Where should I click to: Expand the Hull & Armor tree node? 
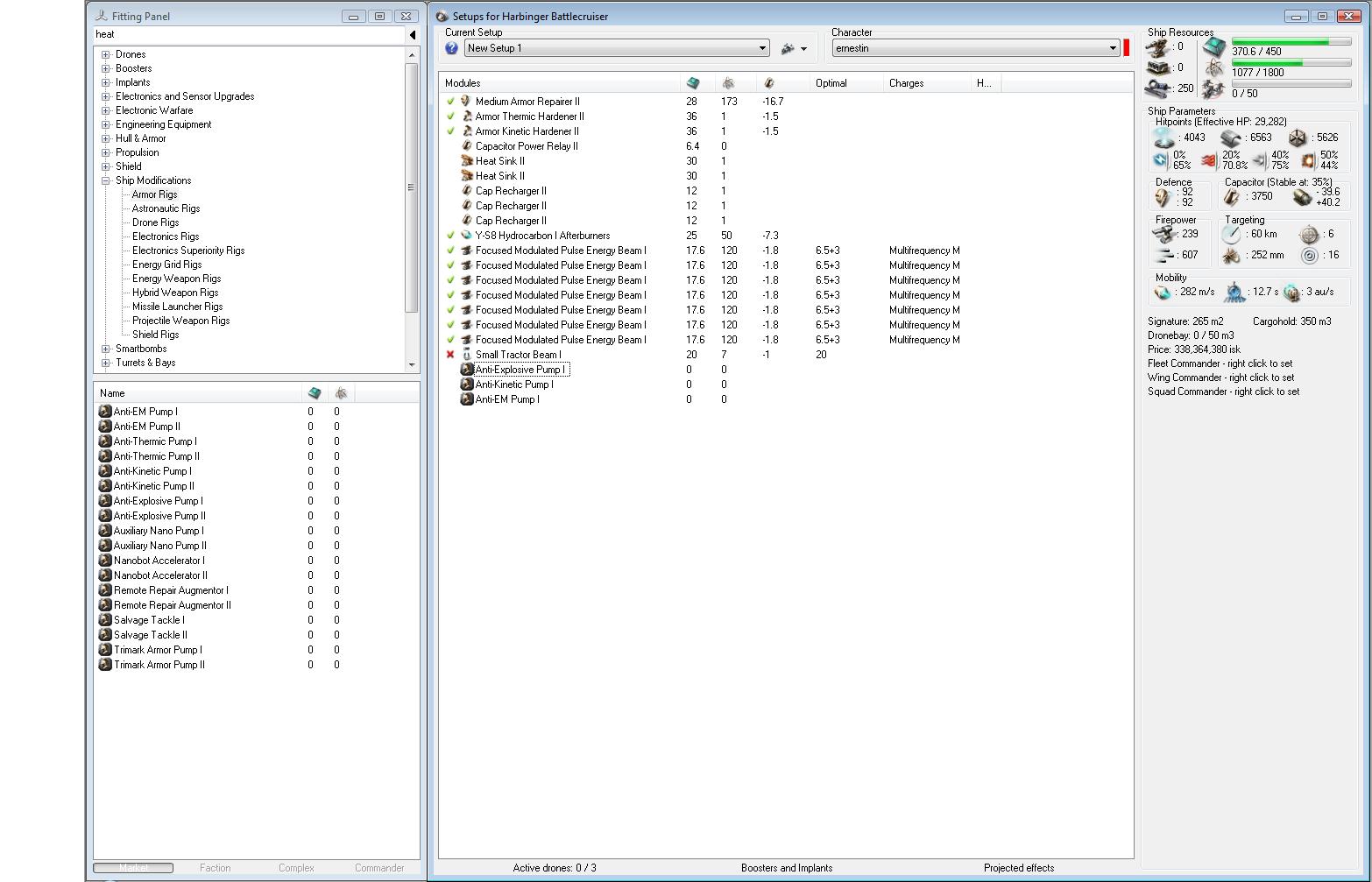click(x=106, y=138)
